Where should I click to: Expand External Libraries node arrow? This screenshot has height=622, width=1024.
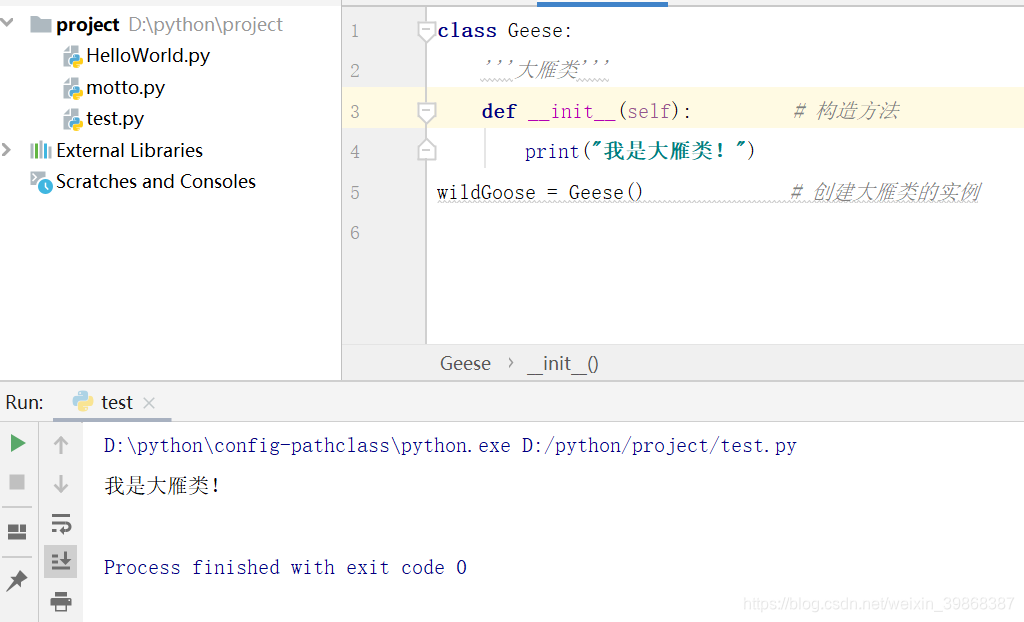click(7, 150)
